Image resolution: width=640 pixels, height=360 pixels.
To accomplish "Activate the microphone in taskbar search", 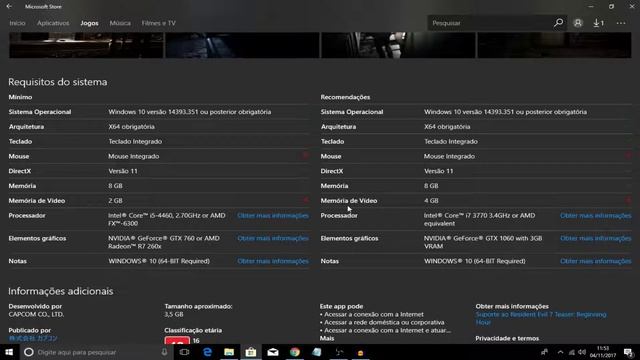I will [x=164, y=352].
